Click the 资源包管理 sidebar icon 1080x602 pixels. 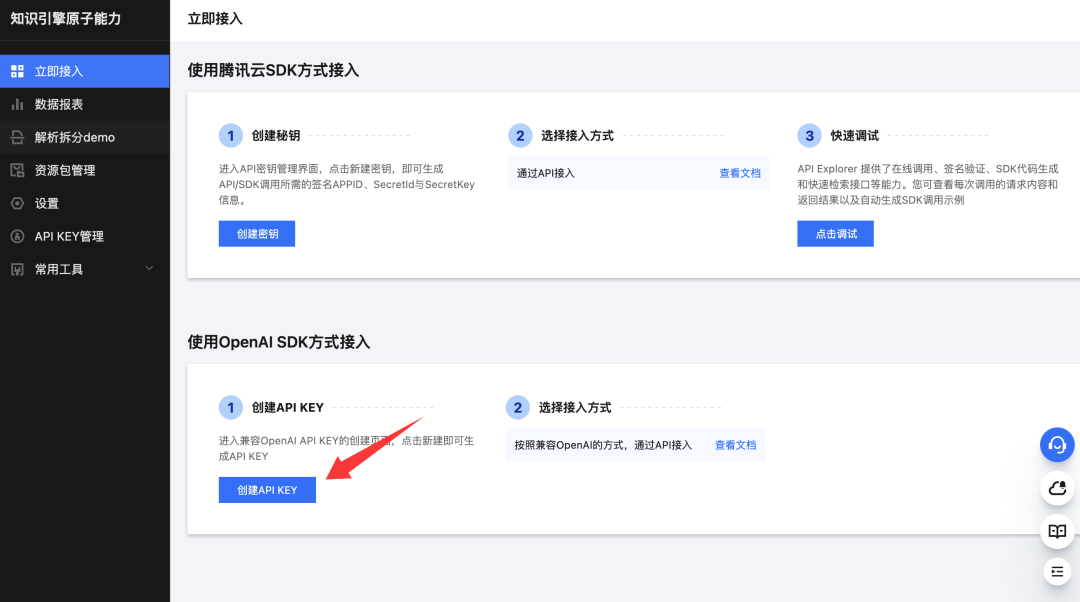point(17,170)
